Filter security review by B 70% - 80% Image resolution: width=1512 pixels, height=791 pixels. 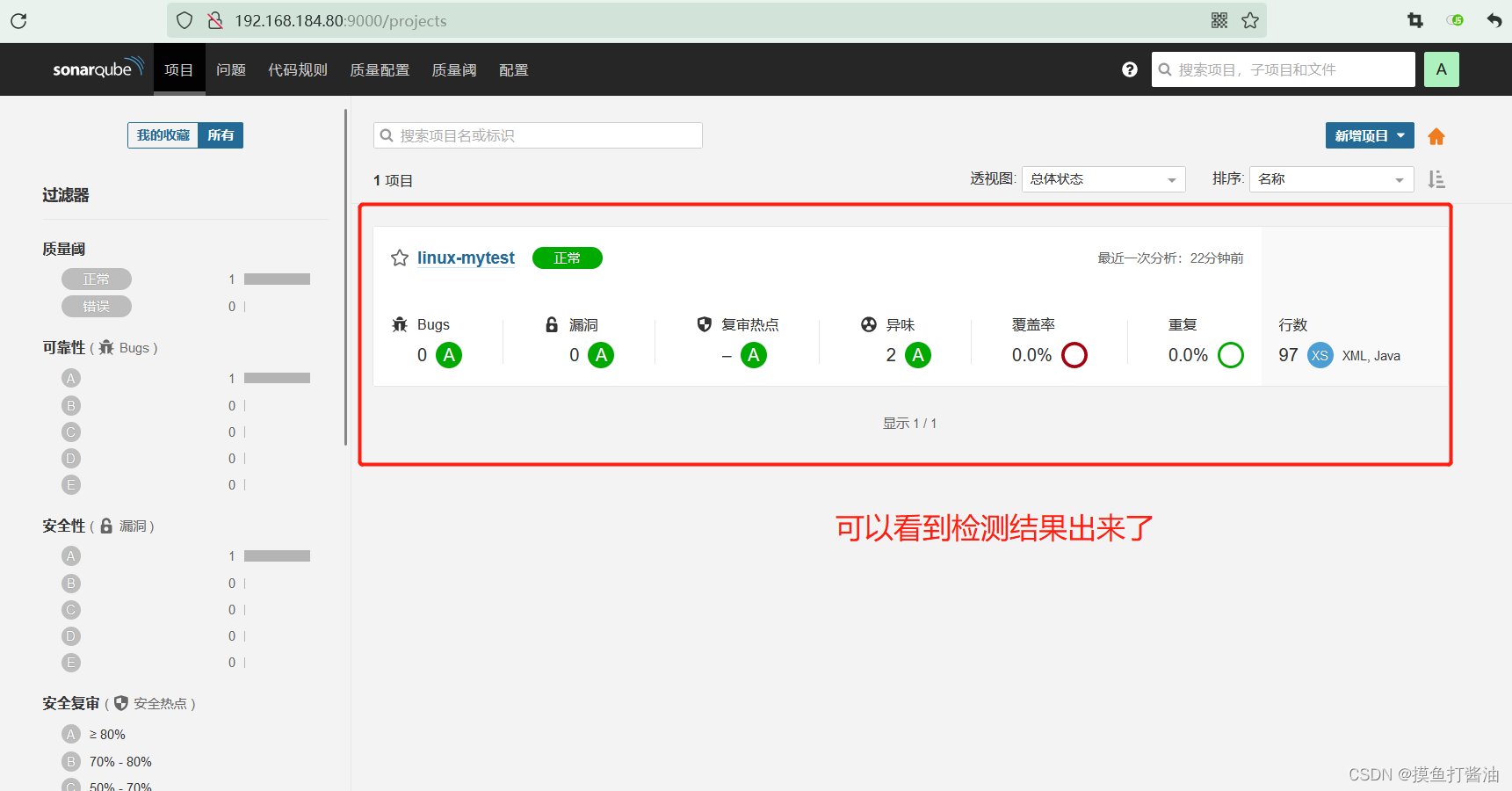click(x=107, y=761)
